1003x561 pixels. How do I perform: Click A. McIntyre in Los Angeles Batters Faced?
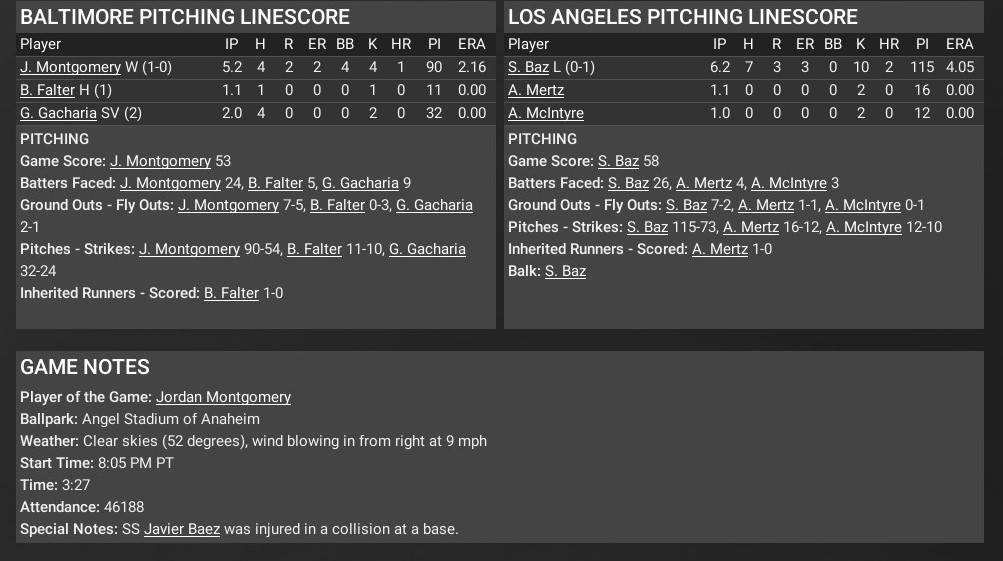789,183
